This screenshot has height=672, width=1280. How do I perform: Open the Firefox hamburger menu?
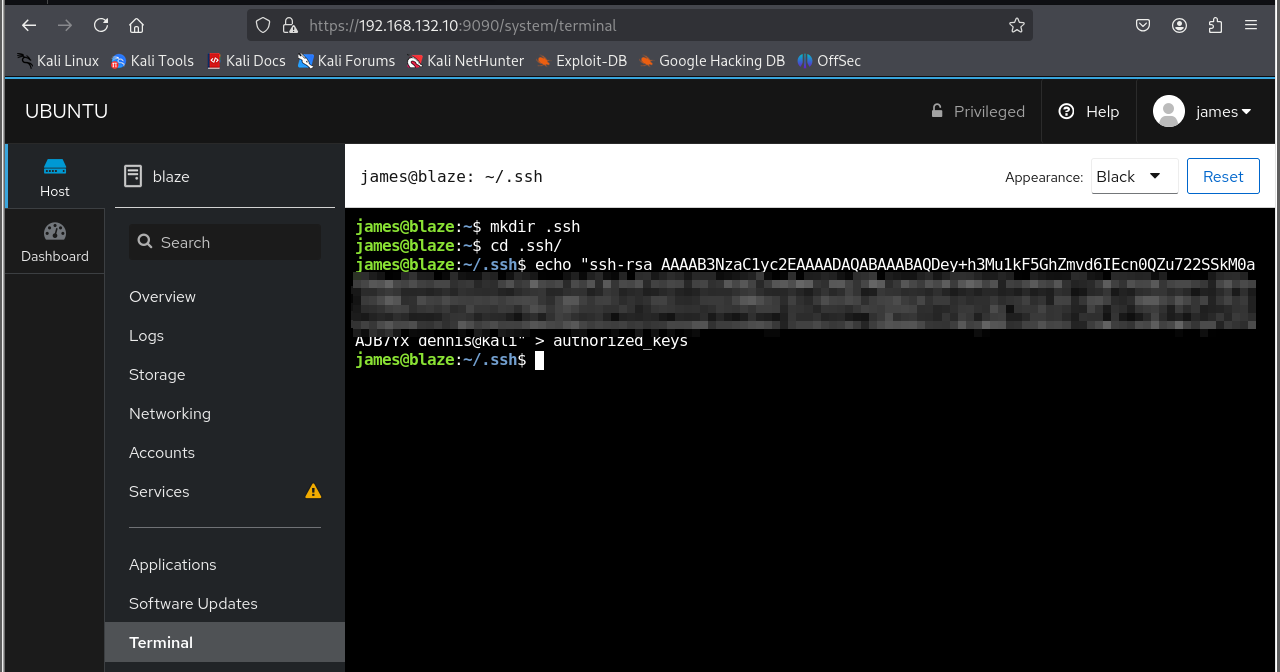[x=1250, y=25]
